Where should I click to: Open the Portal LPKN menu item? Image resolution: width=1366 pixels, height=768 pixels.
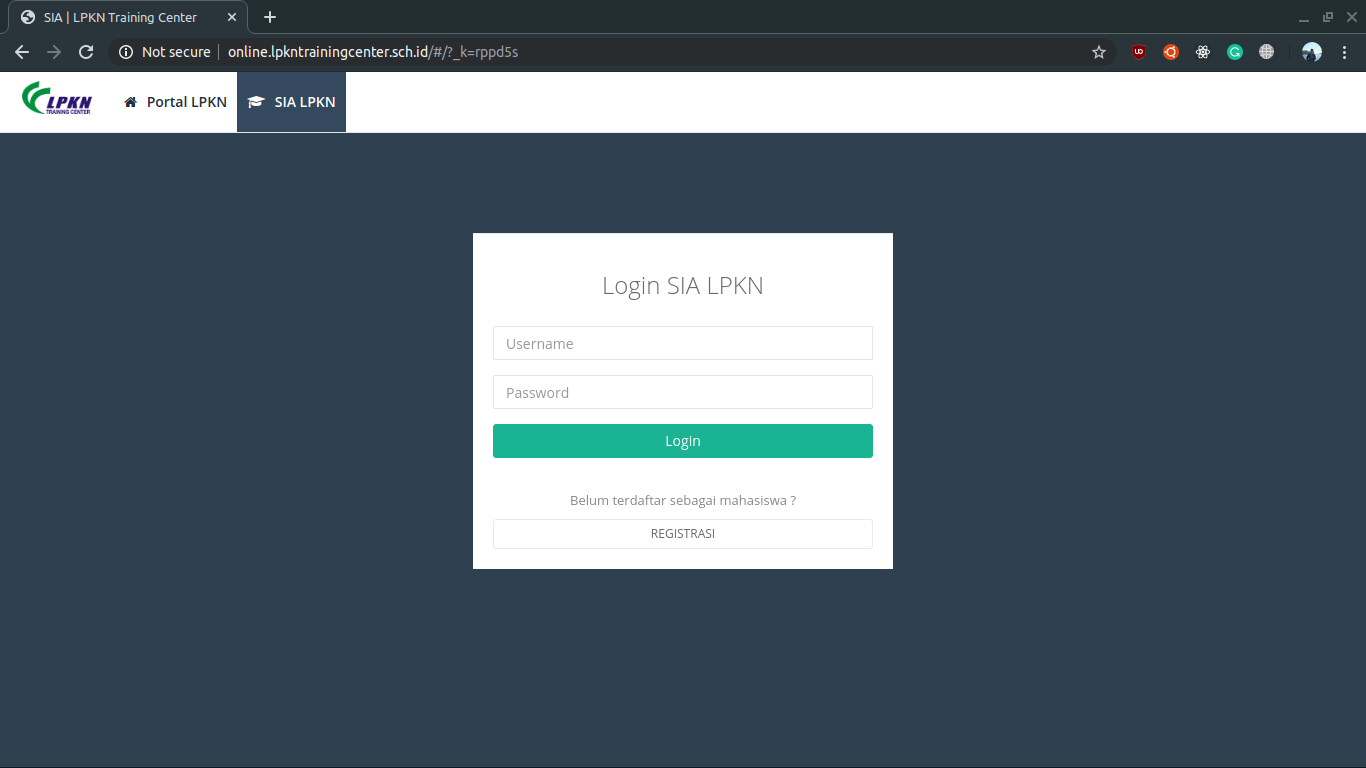(175, 102)
